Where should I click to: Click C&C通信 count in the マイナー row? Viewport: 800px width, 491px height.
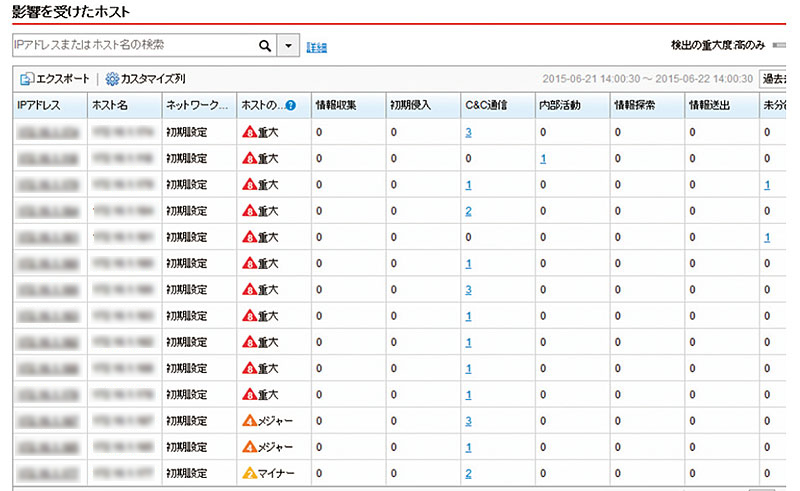click(x=468, y=473)
